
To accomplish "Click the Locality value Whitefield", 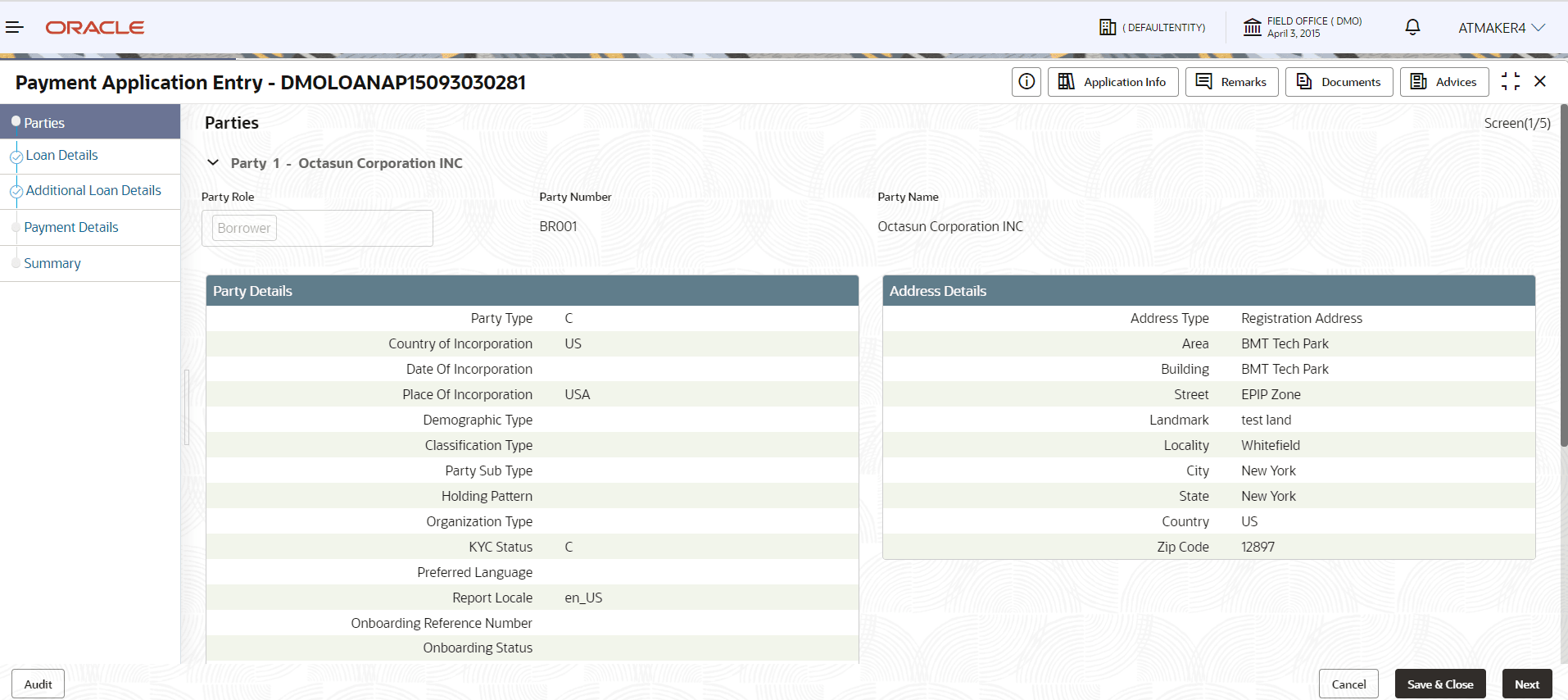I will (x=1271, y=445).
